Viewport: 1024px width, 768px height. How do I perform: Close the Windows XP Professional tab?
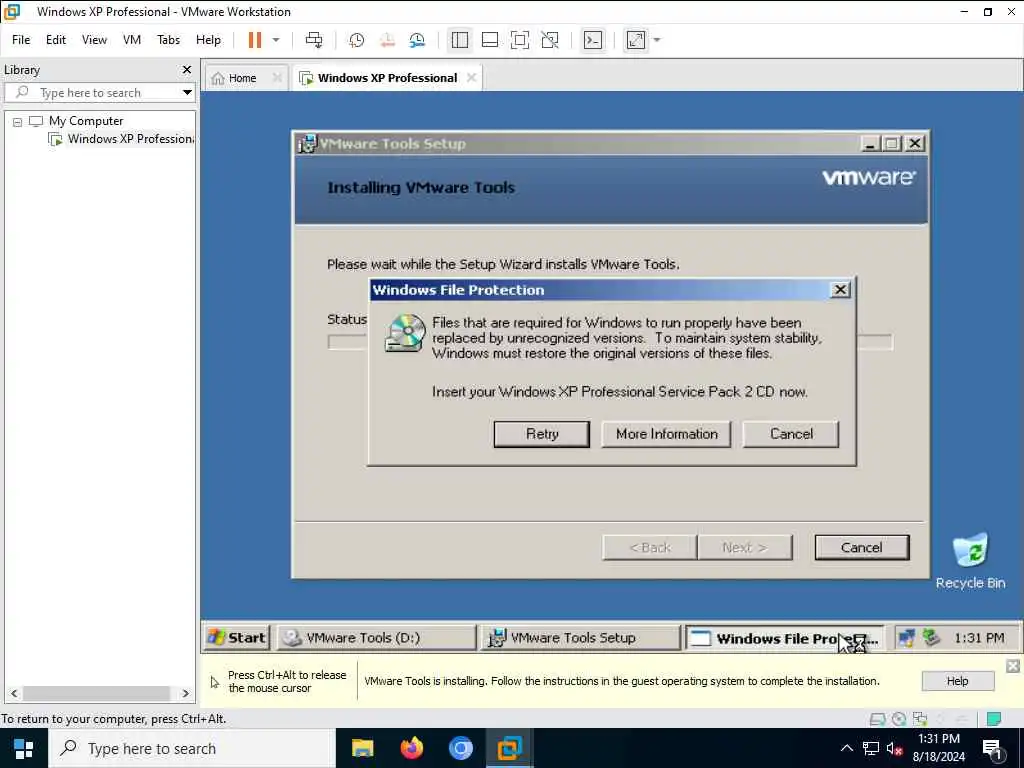(472, 78)
